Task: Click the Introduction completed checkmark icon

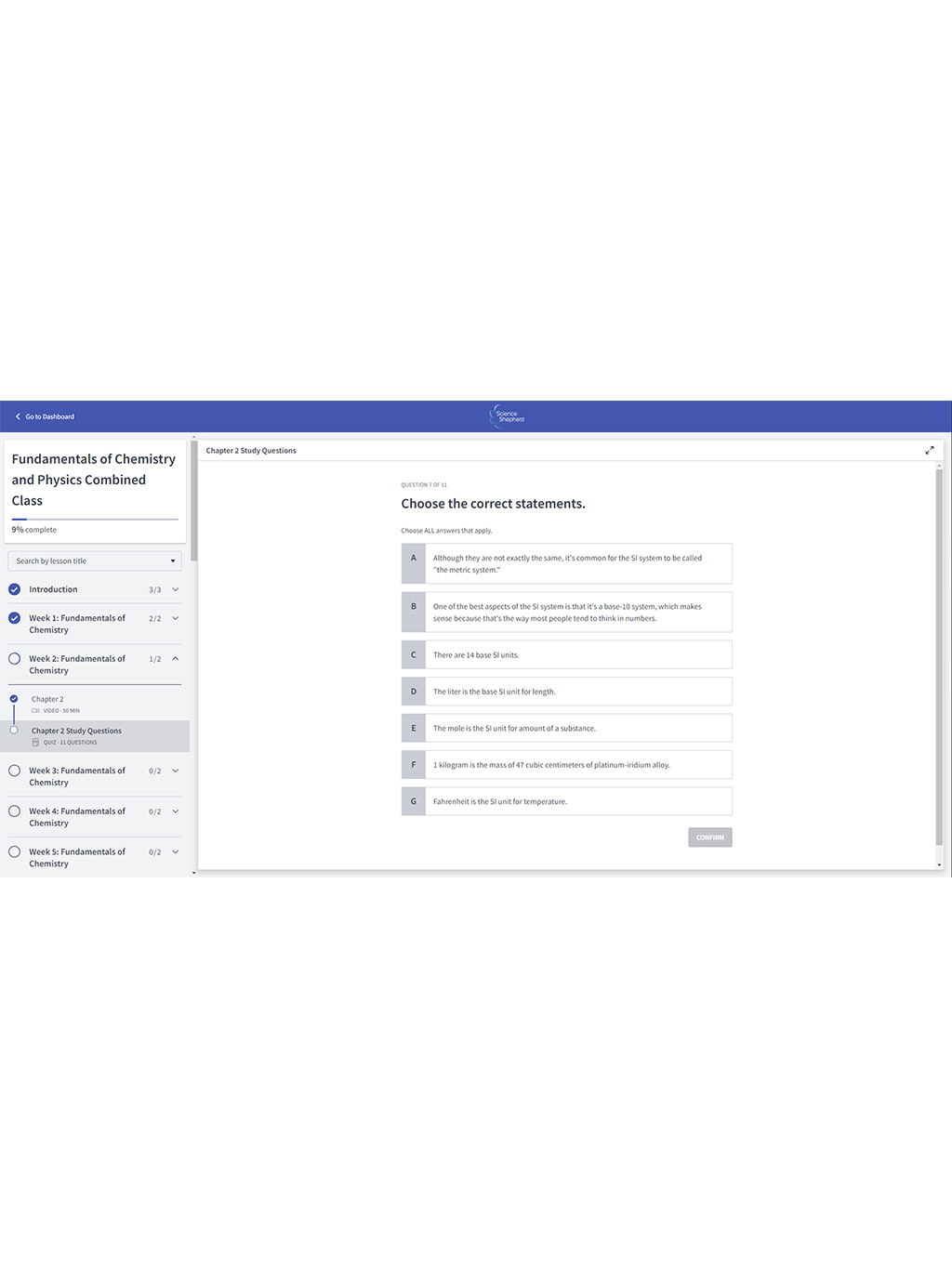Action: [x=15, y=589]
